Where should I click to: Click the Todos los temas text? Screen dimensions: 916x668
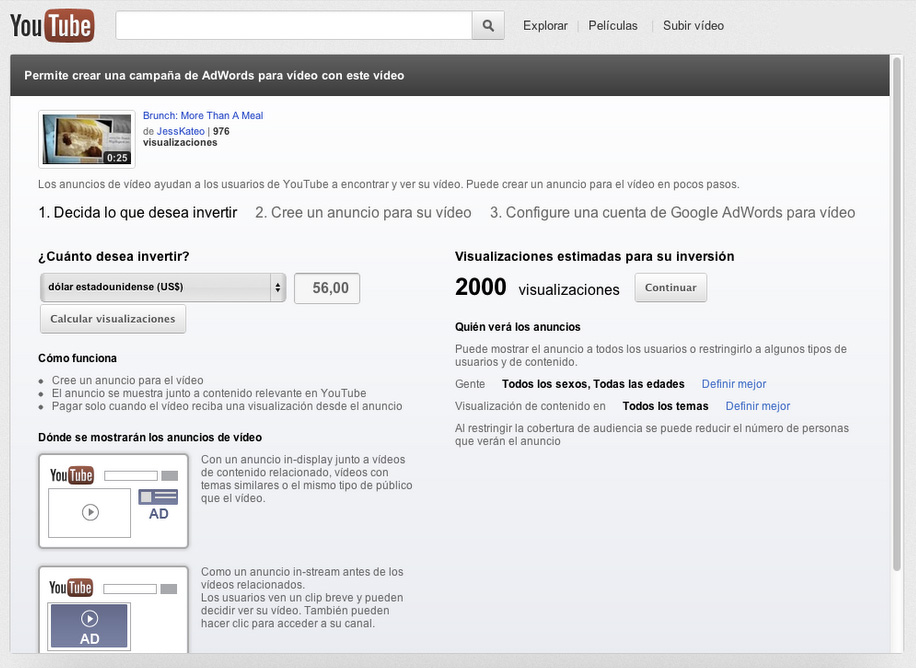665,406
